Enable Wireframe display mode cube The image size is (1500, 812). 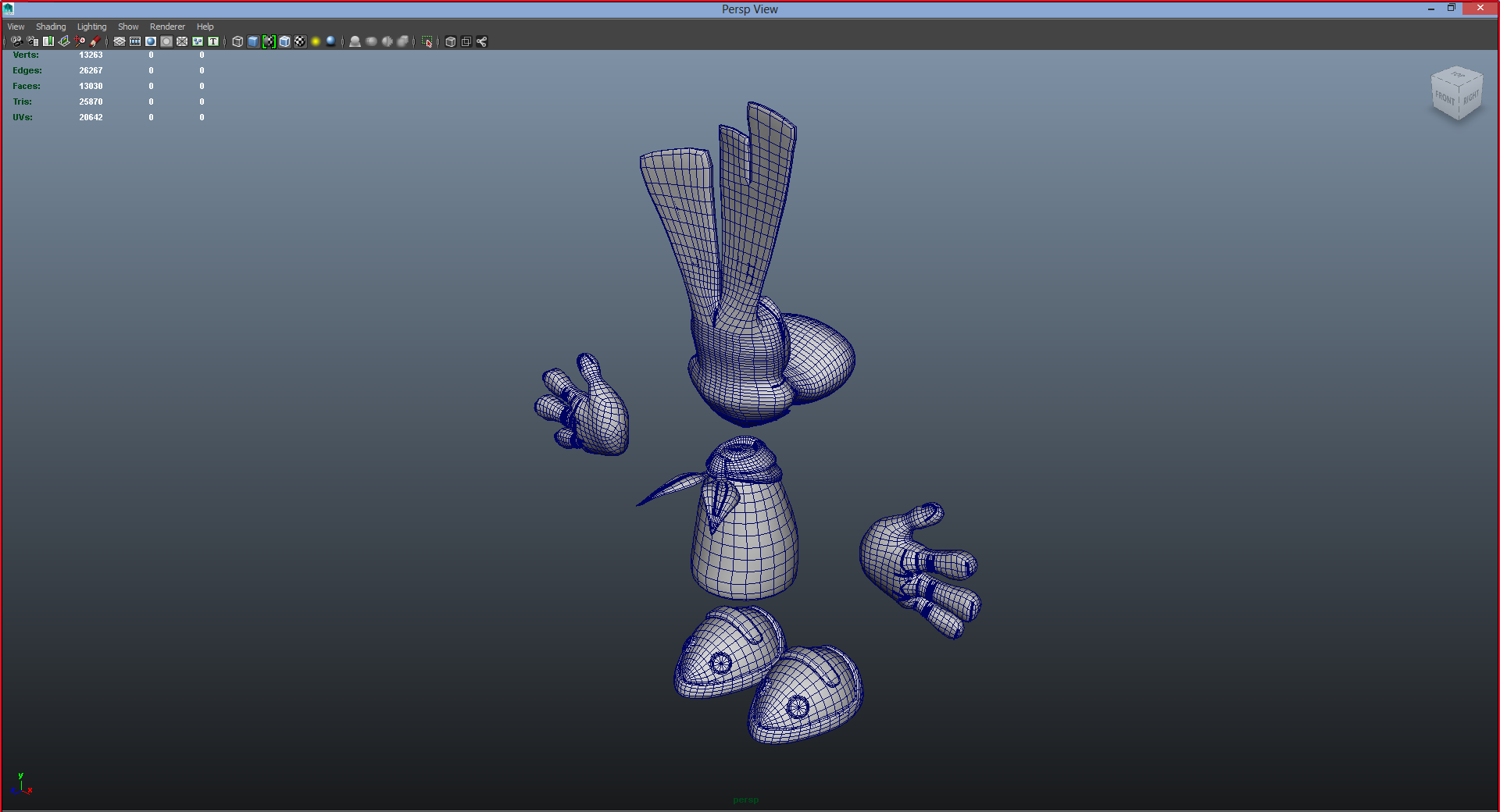[237, 41]
